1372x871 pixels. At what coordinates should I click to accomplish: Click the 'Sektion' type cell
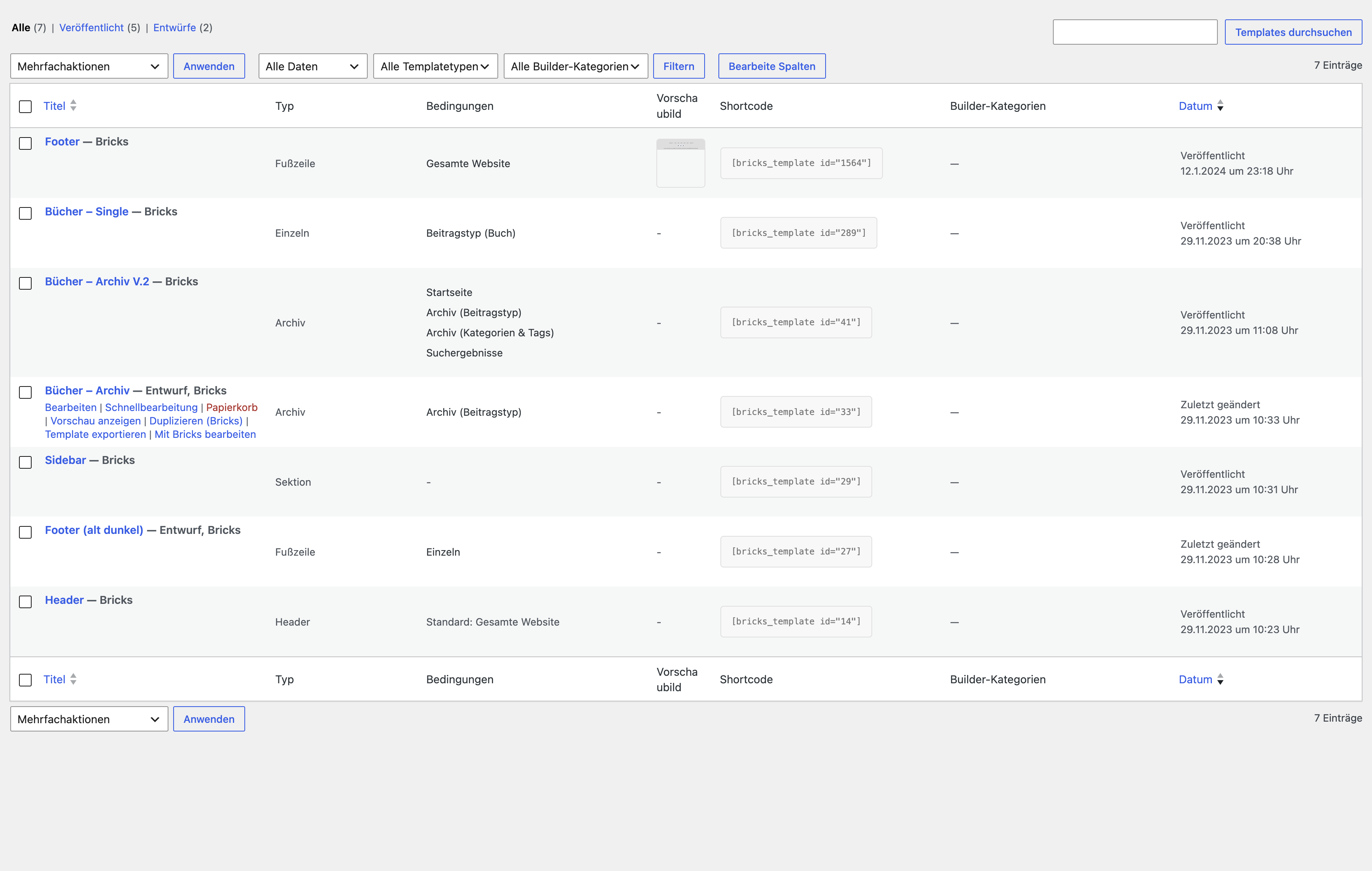293,482
